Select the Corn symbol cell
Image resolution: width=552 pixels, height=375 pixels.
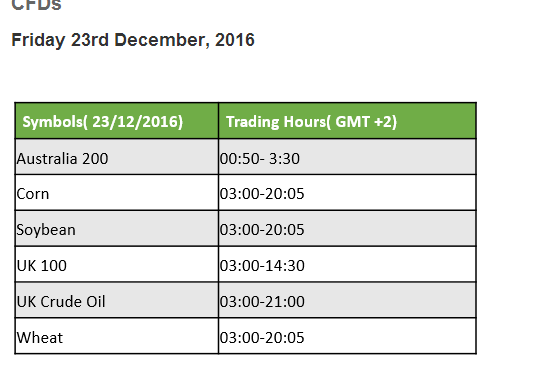point(117,193)
